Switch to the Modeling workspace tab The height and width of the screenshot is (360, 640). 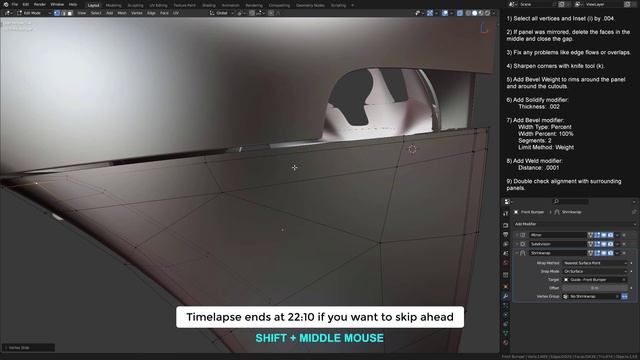[x=113, y=5]
